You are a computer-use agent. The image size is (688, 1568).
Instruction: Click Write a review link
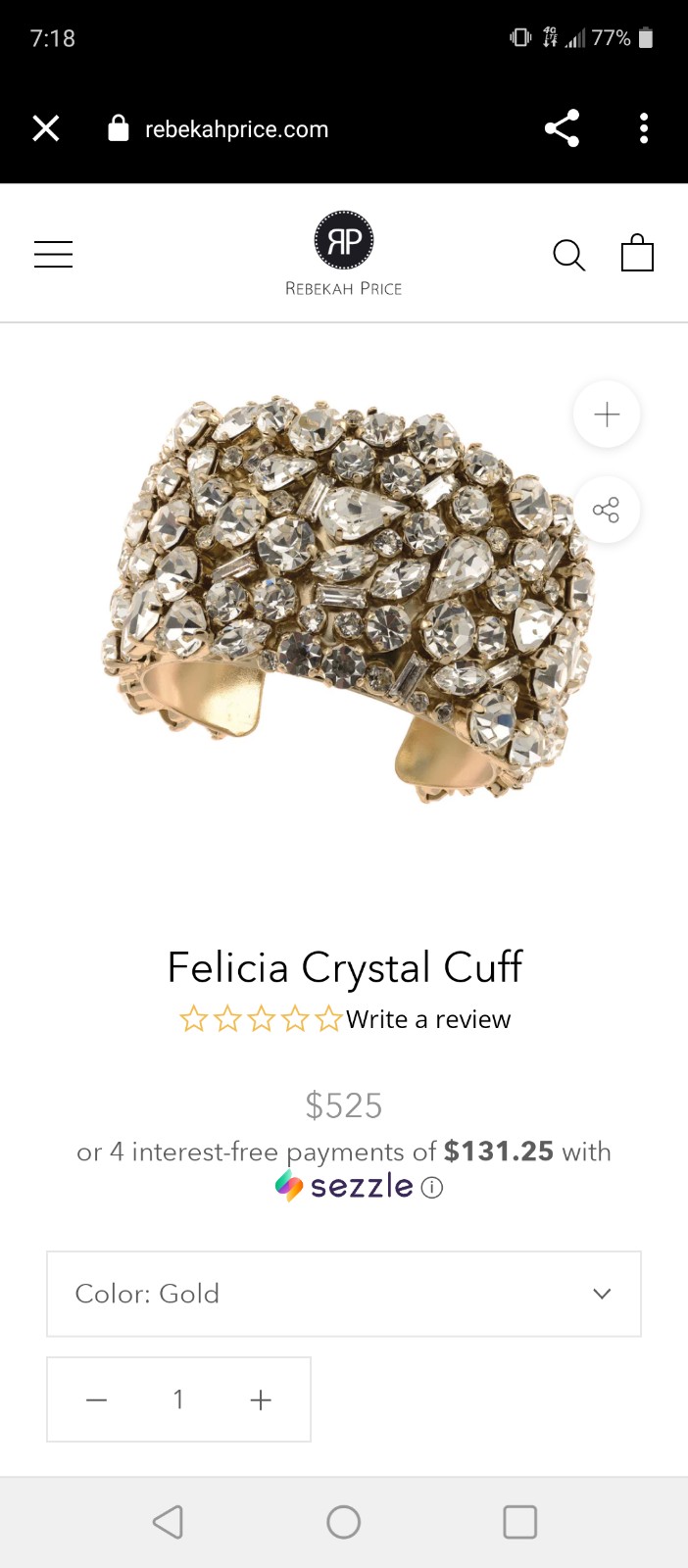428,1019
